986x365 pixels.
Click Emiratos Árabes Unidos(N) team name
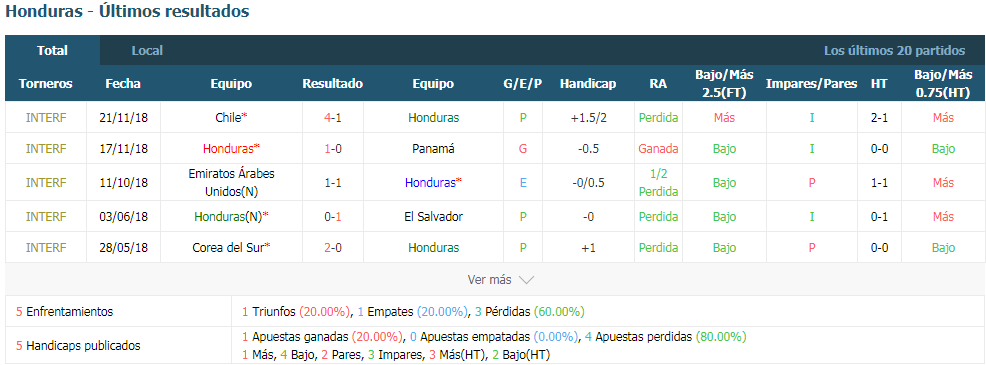[231, 182]
